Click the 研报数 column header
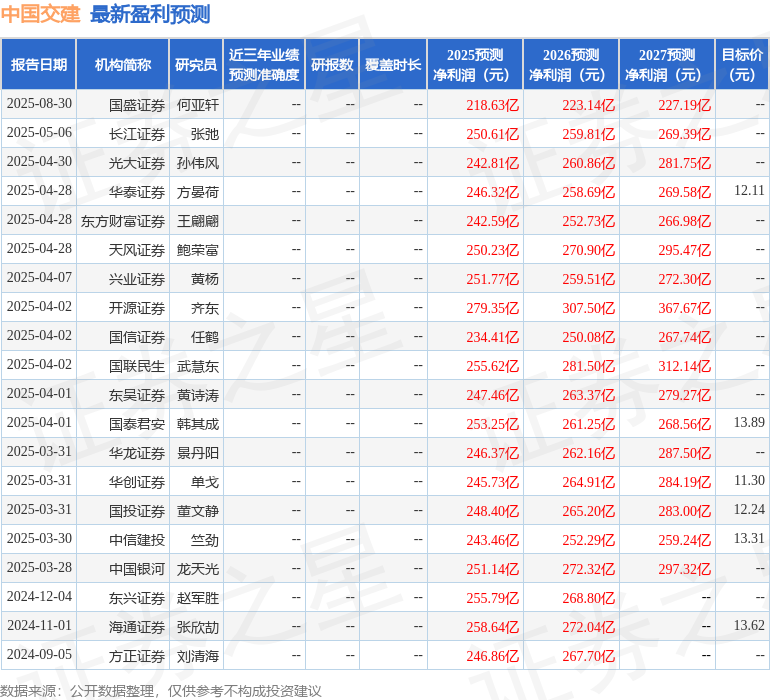 click(331, 64)
